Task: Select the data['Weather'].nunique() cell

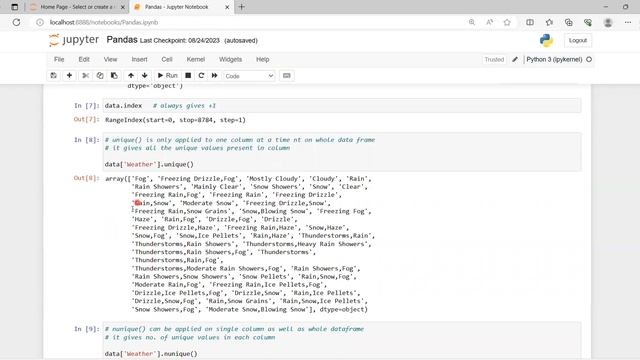Action: [x=342, y=341]
